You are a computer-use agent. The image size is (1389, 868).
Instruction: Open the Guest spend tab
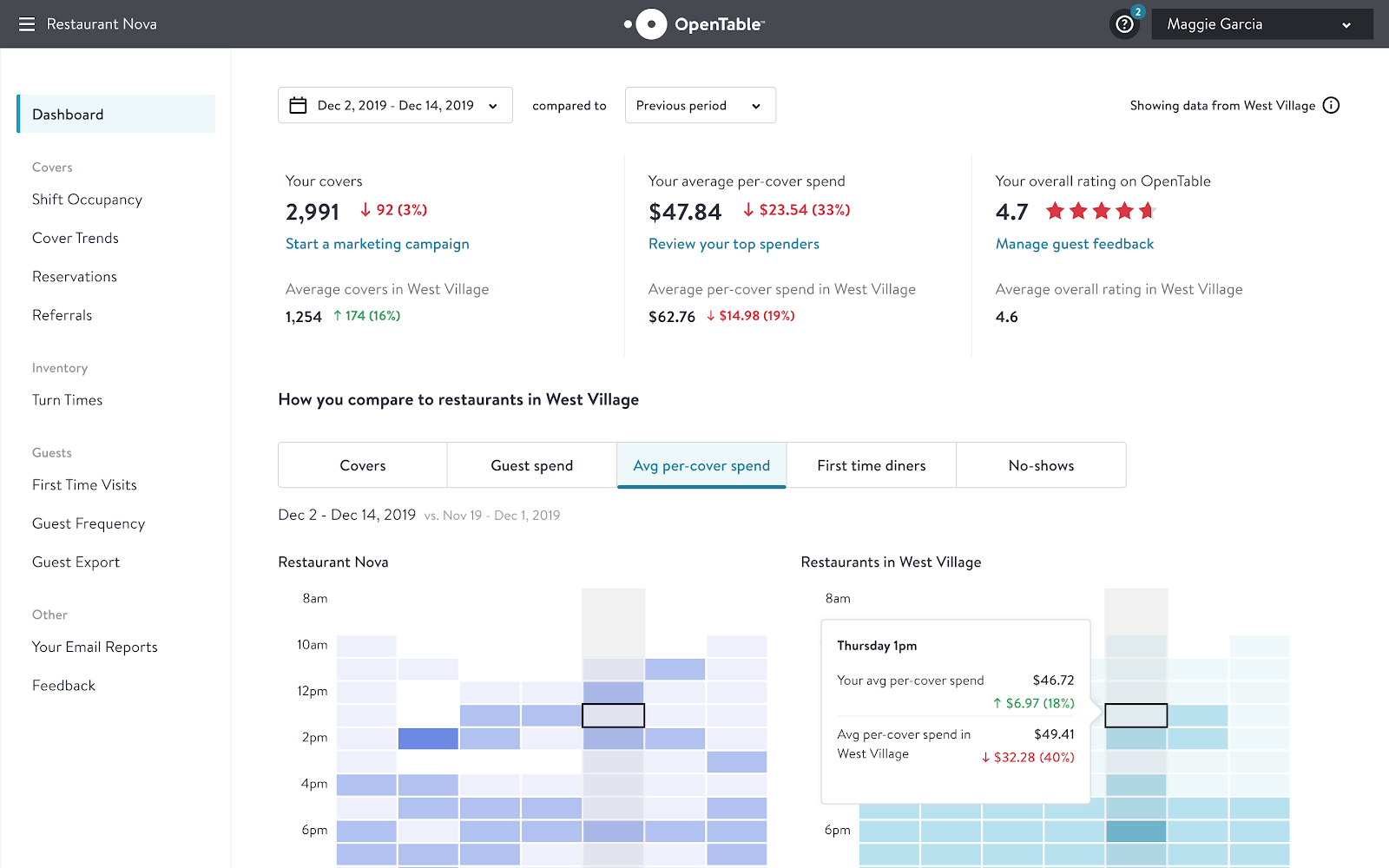[531, 466]
